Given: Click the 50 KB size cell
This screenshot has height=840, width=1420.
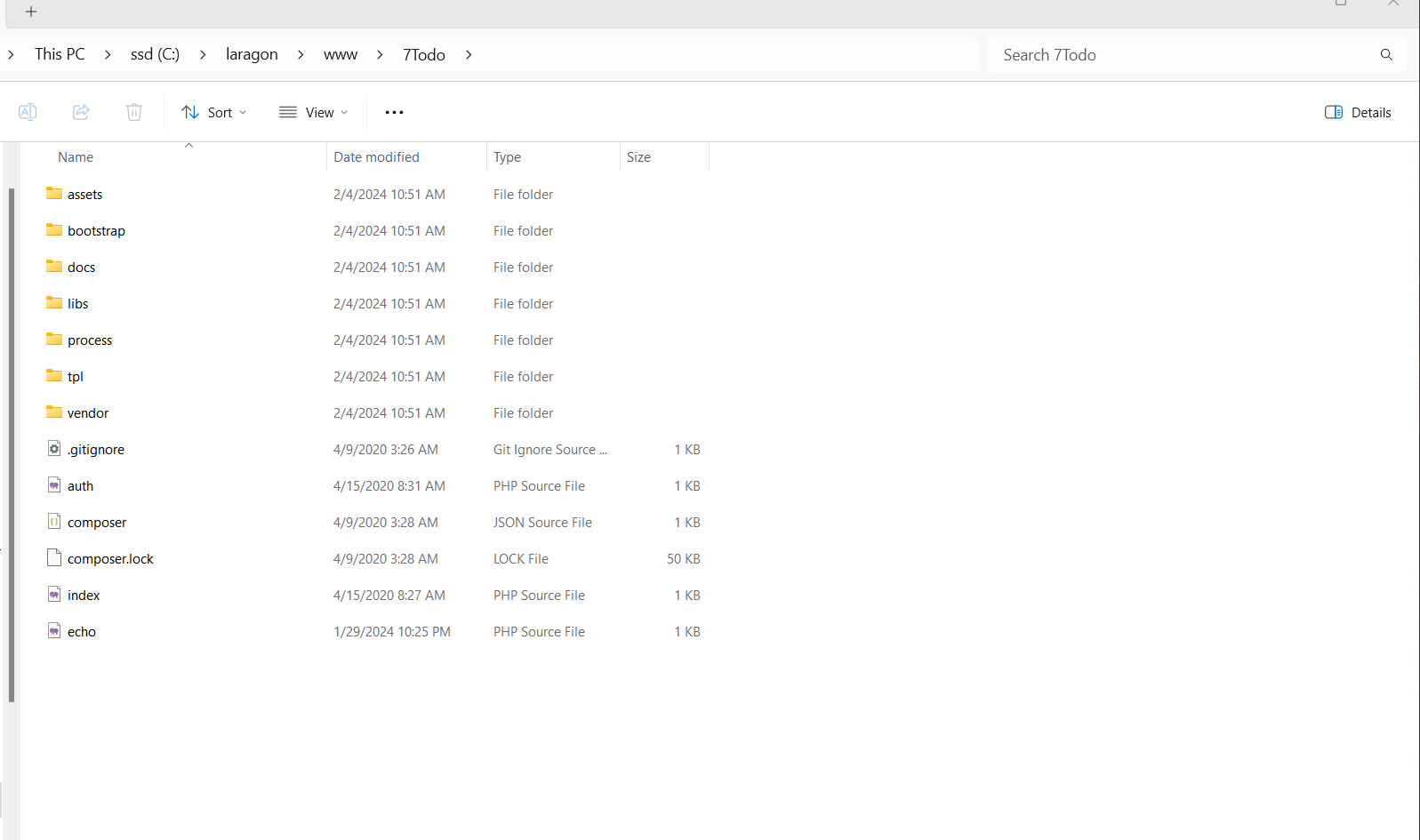Looking at the screenshot, I should [684, 559].
